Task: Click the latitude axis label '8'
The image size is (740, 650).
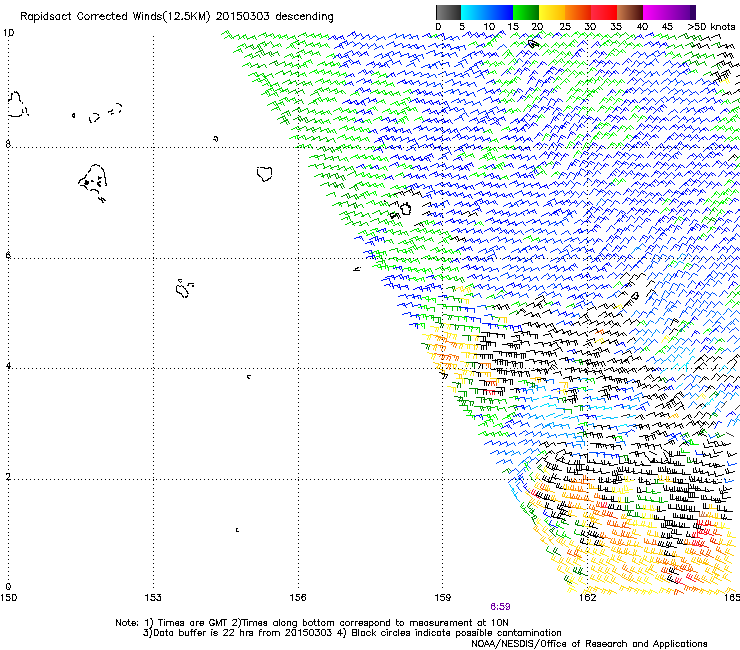Action: point(8,144)
